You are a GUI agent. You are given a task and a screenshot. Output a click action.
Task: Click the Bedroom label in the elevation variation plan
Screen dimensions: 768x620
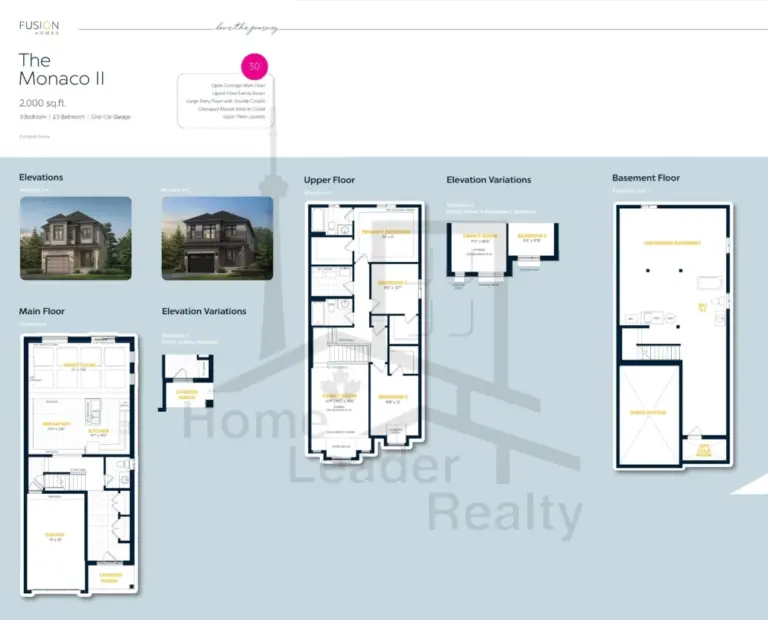[x=531, y=236]
